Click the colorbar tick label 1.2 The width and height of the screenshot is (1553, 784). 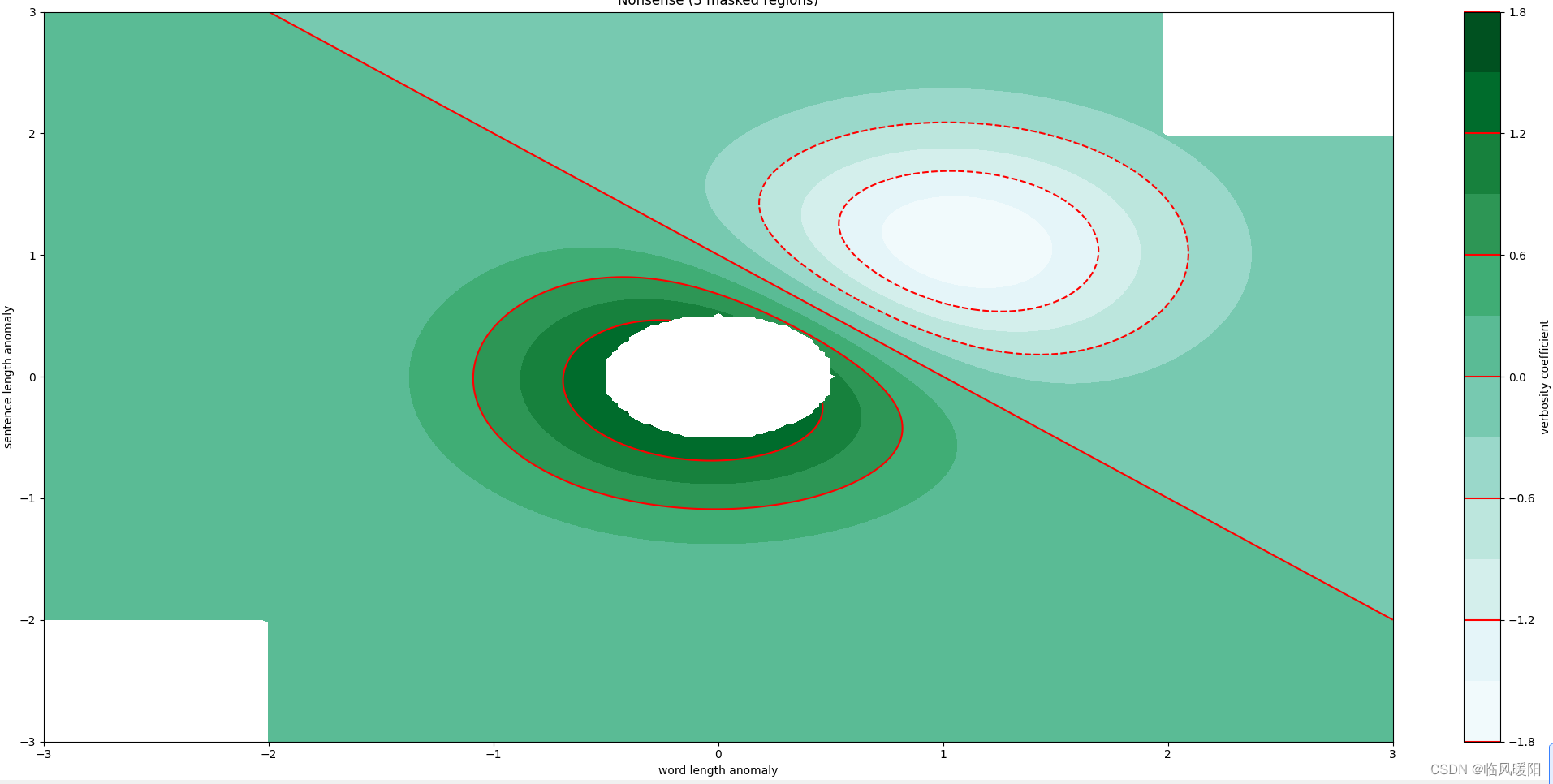click(x=1517, y=134)
